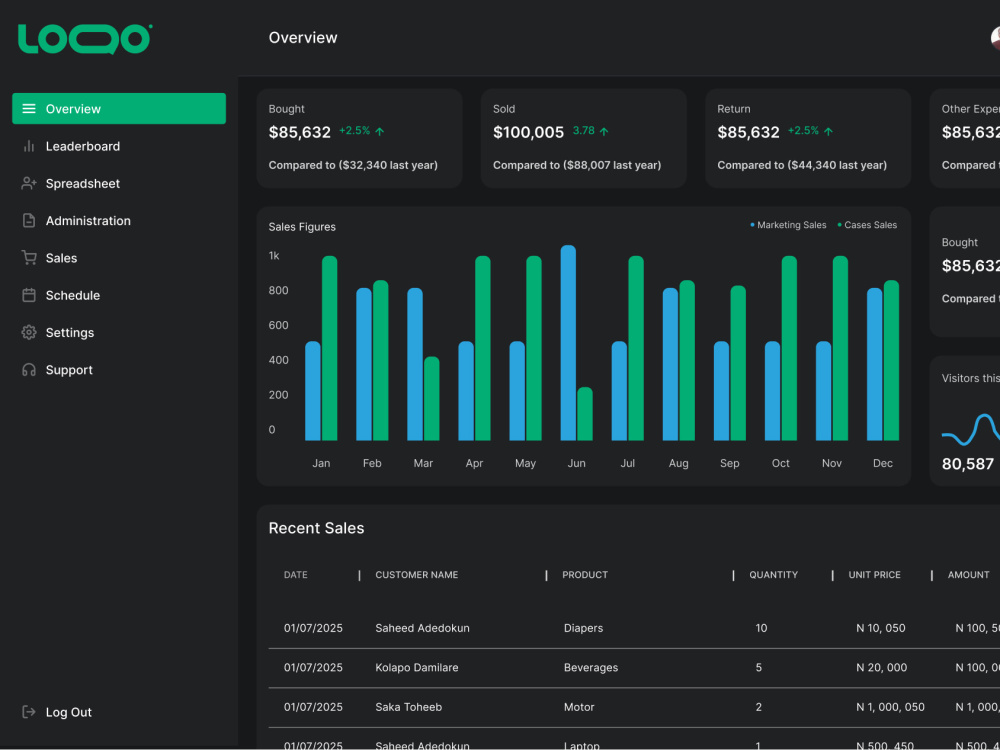Sort by the DATE column header
The image size is (1000, 750).
(296, 575)
